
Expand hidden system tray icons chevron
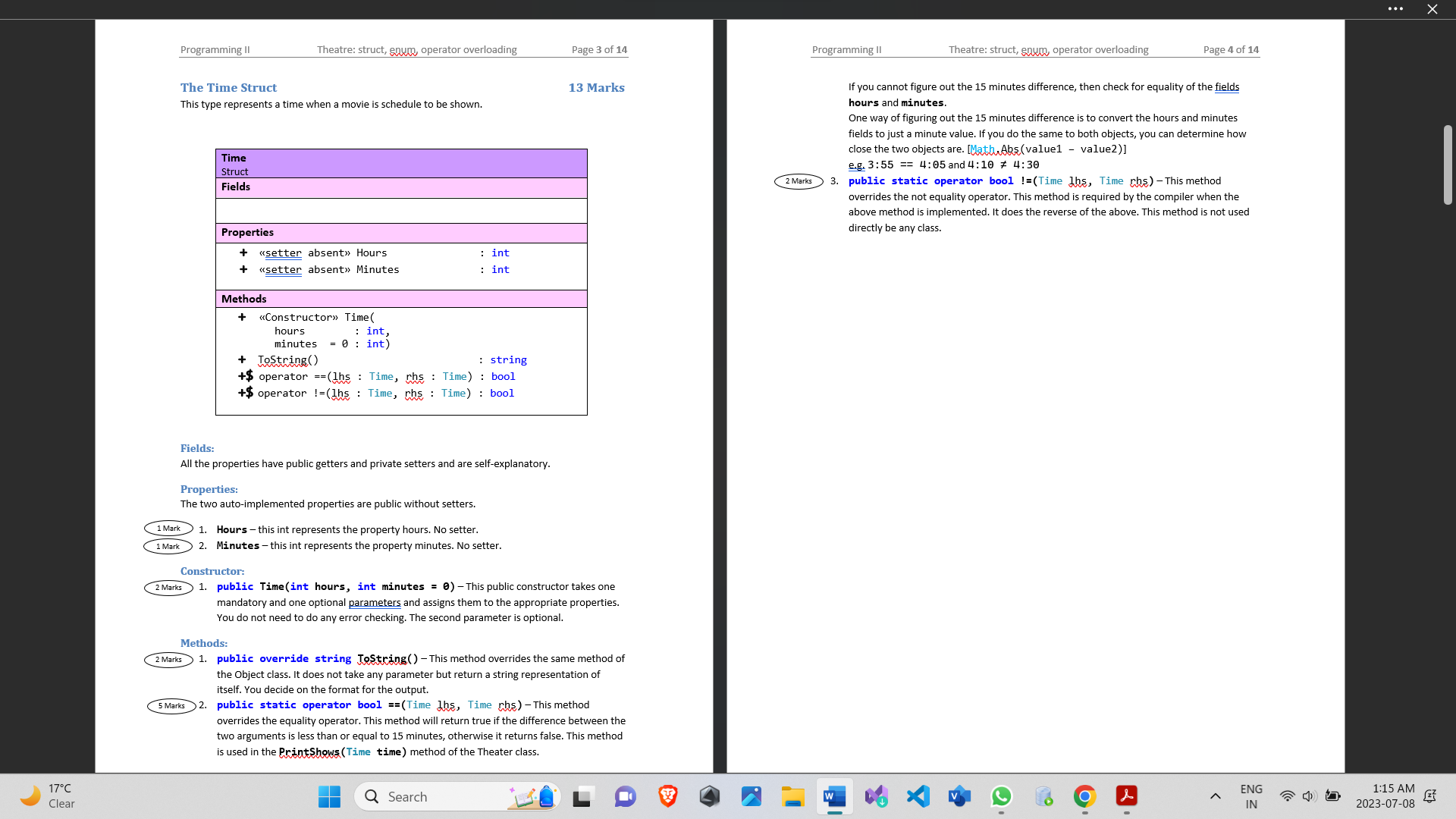pos(1215,796)
